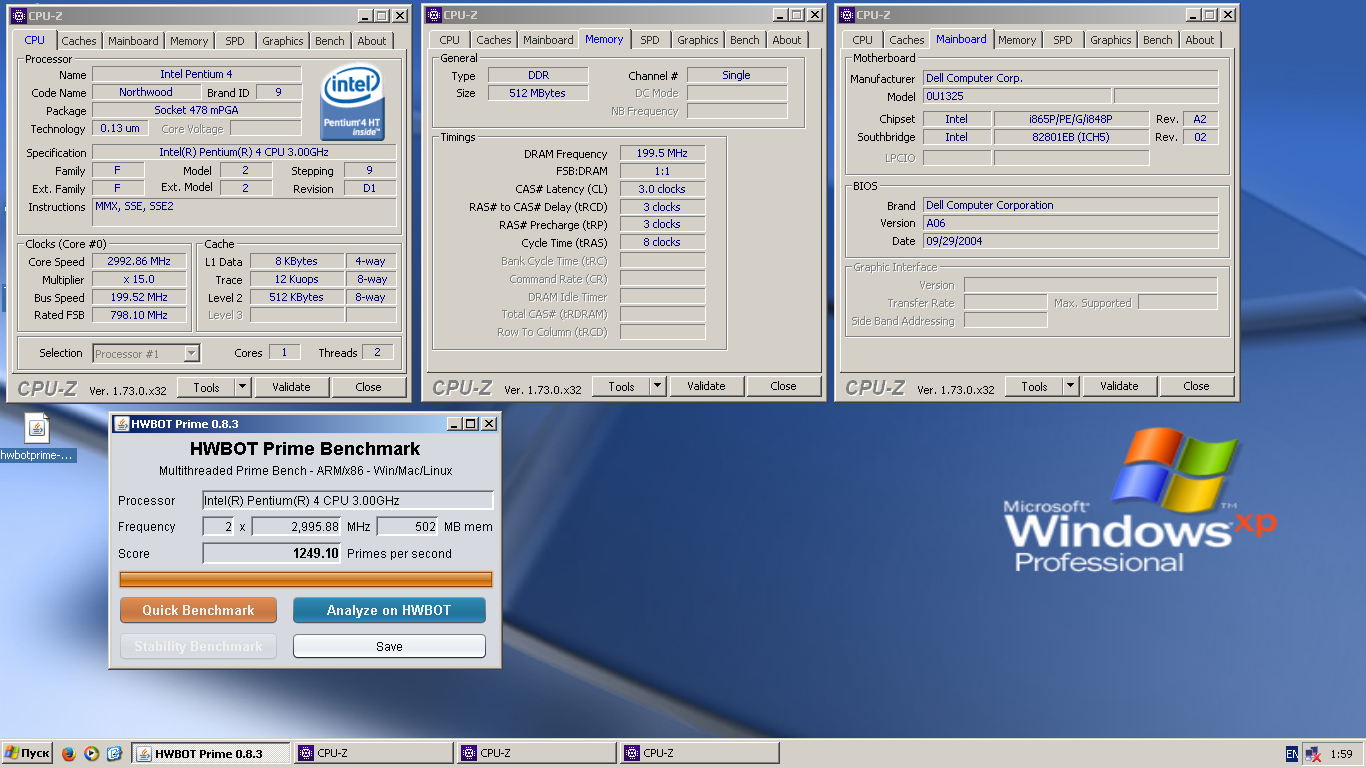
Task: Click Close button in CPU-Z Processor window
Action: tap(368, 387)
